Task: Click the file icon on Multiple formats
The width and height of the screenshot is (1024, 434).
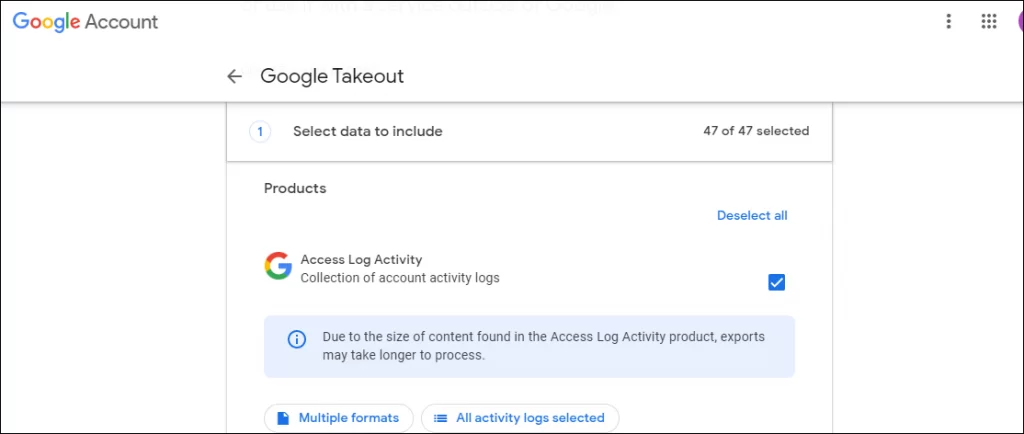Action: [x=283, y=418]
